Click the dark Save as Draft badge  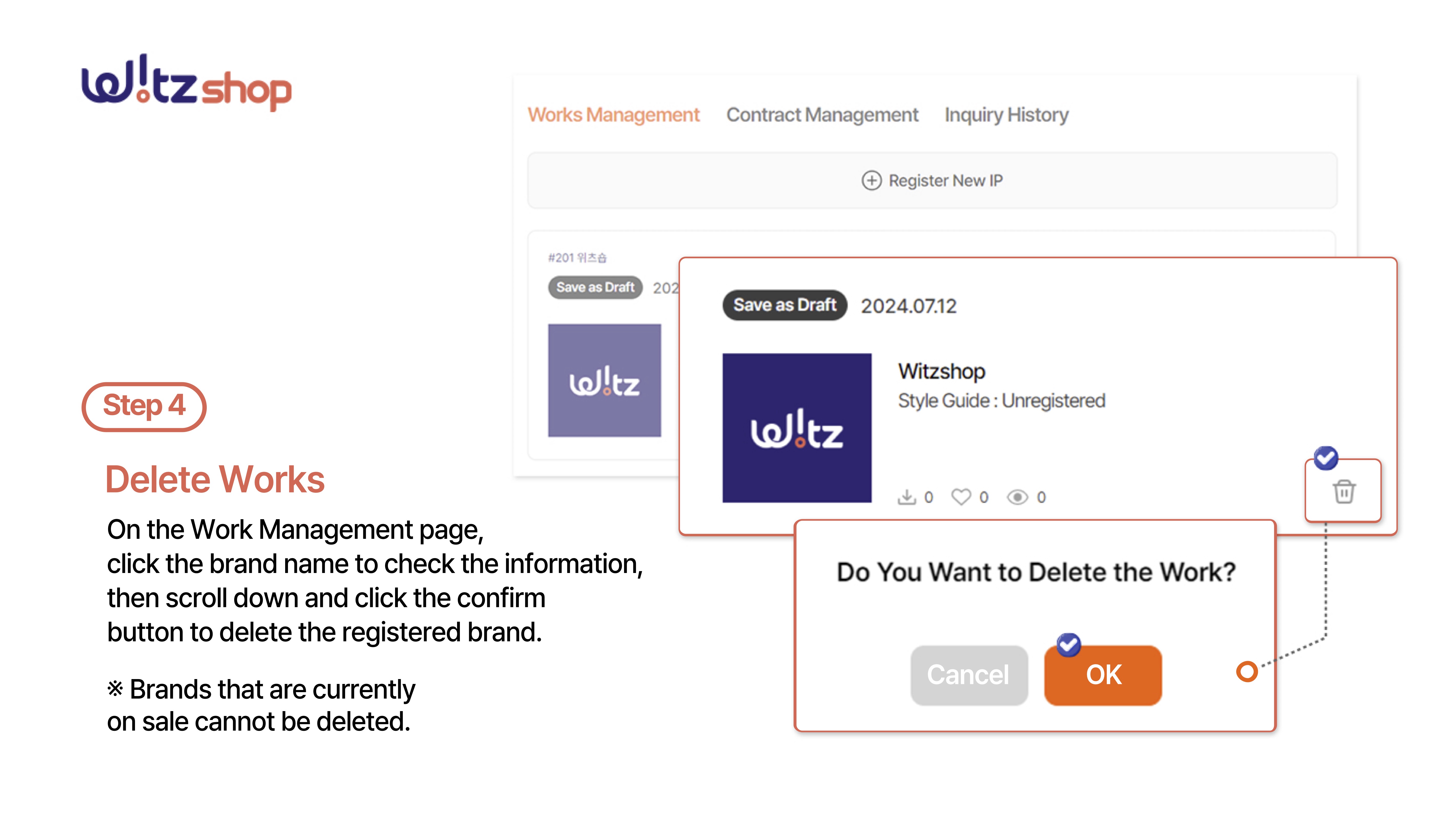[x=784, y=305]
